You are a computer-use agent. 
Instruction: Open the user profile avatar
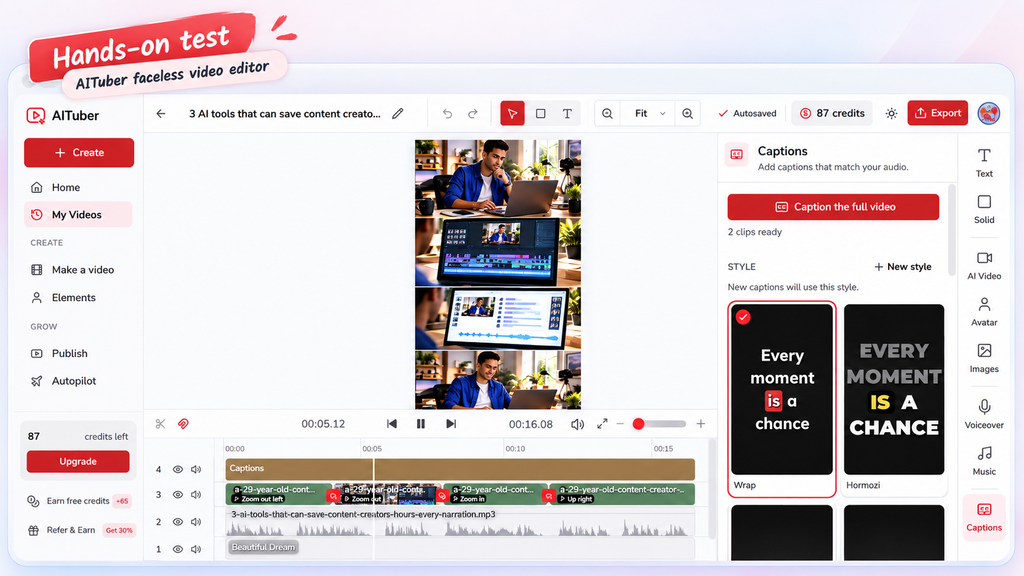tap(989, 113)
